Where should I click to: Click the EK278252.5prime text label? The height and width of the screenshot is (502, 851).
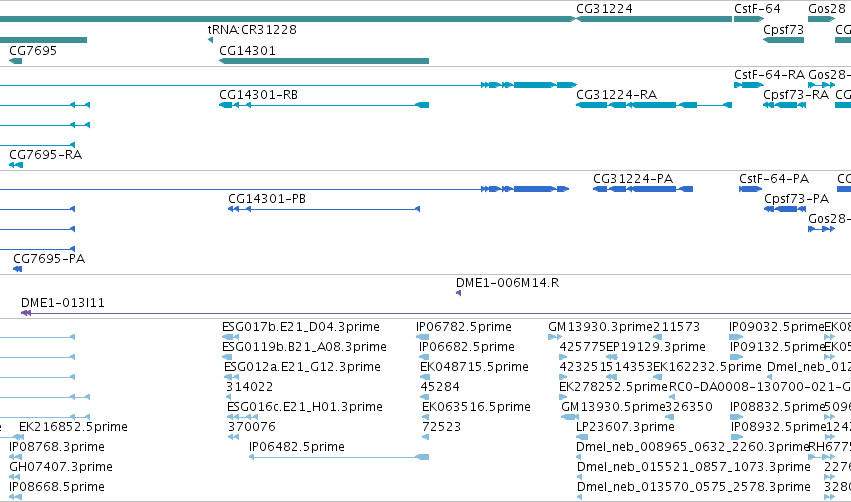(613, 387)
